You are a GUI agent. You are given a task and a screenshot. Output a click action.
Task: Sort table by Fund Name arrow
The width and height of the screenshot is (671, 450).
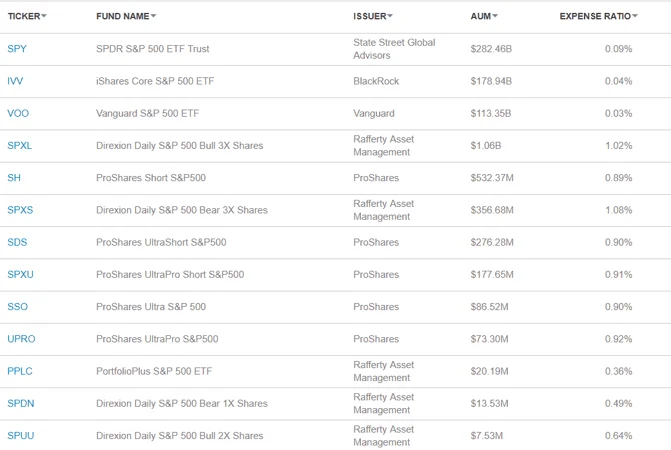[x=153, y=17]
